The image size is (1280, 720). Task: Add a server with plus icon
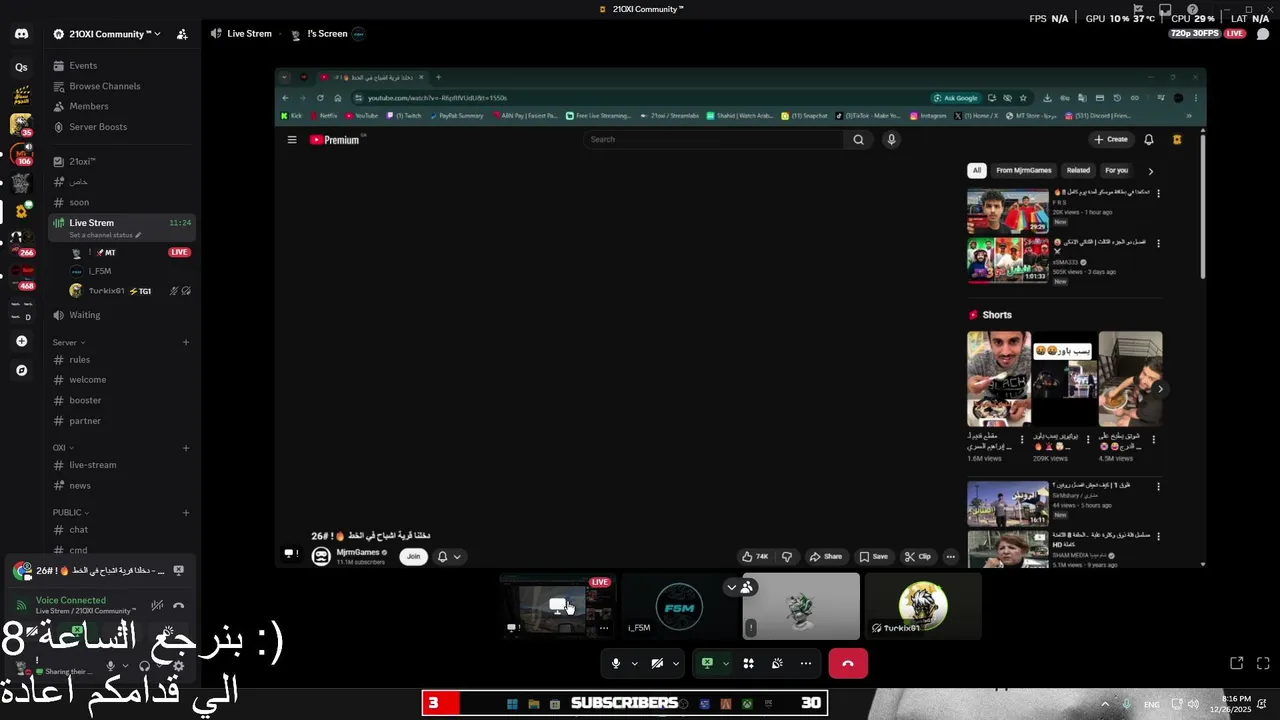[x=21, y=341]
